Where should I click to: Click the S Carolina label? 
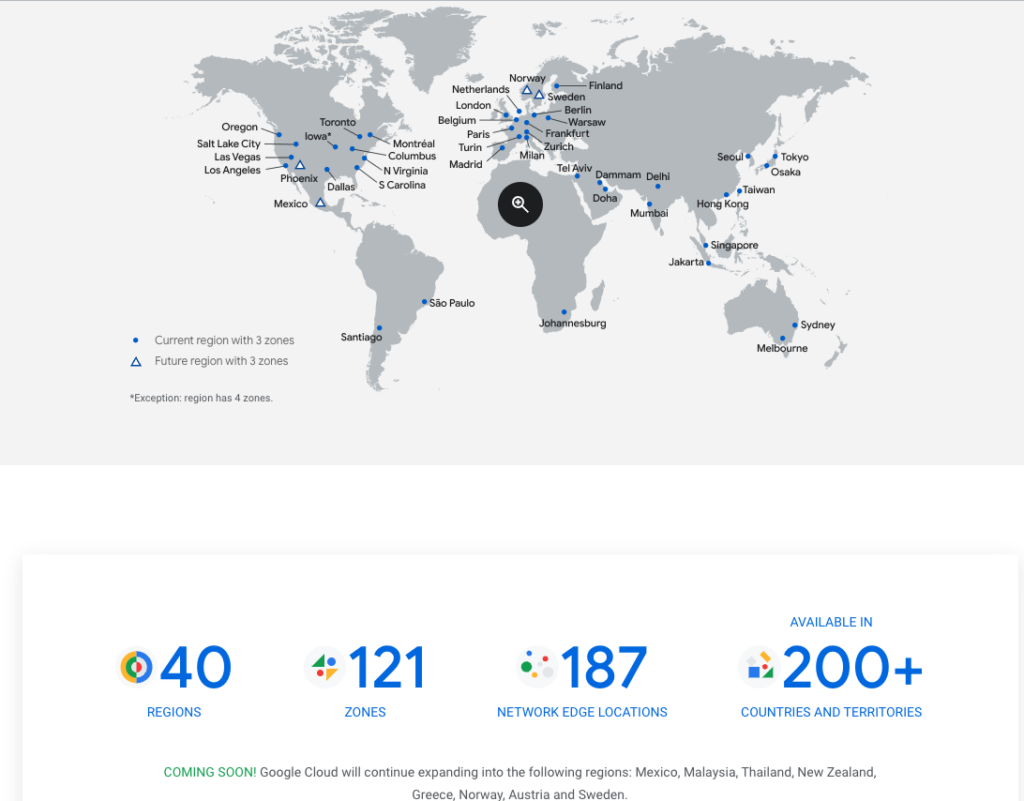coord(402,185)
